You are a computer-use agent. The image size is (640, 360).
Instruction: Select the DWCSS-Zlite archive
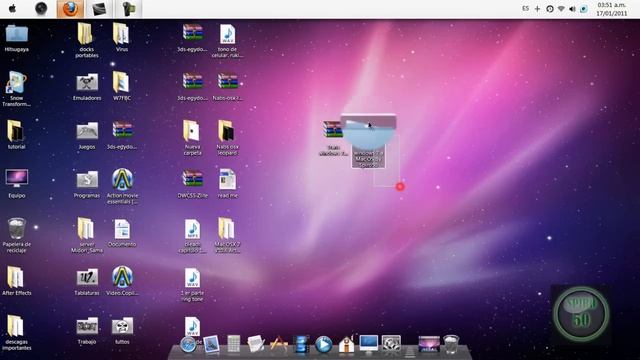click(x=192, y=184)
